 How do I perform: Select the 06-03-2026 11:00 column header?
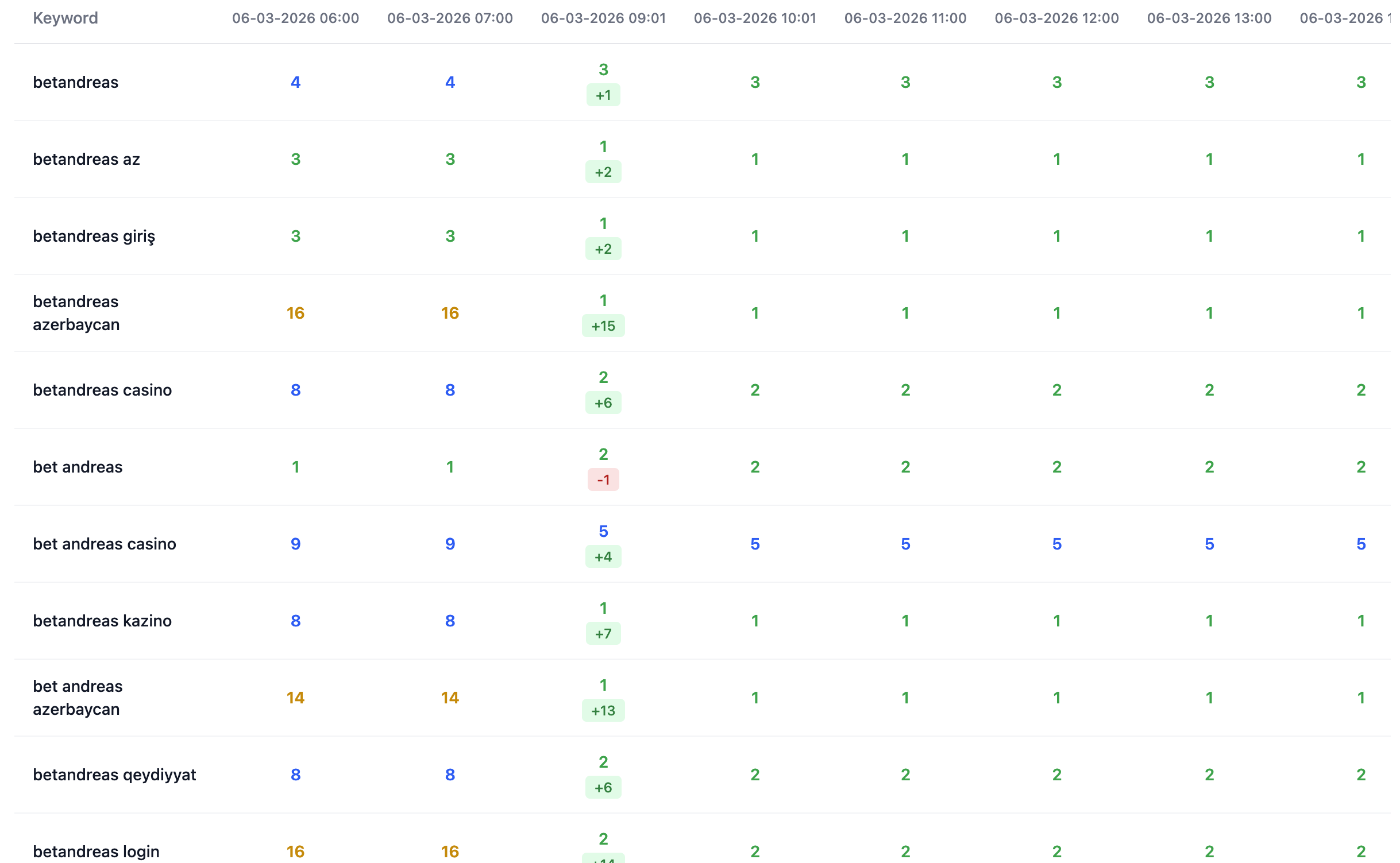(x=905, y=18)
